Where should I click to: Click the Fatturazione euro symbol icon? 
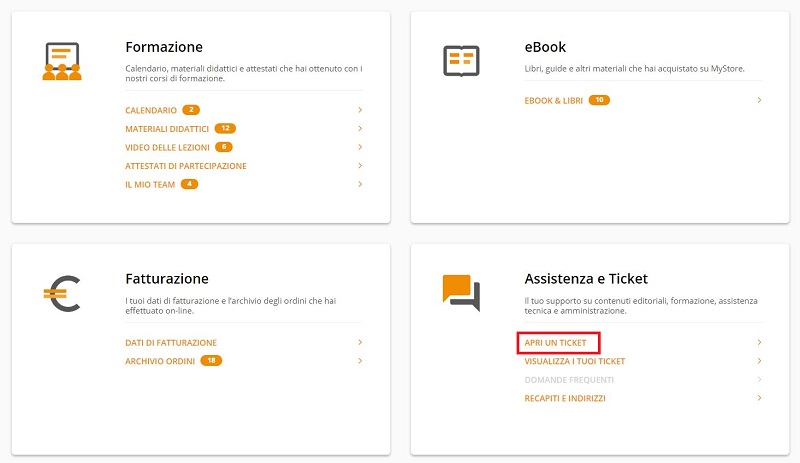coord(62,294)
